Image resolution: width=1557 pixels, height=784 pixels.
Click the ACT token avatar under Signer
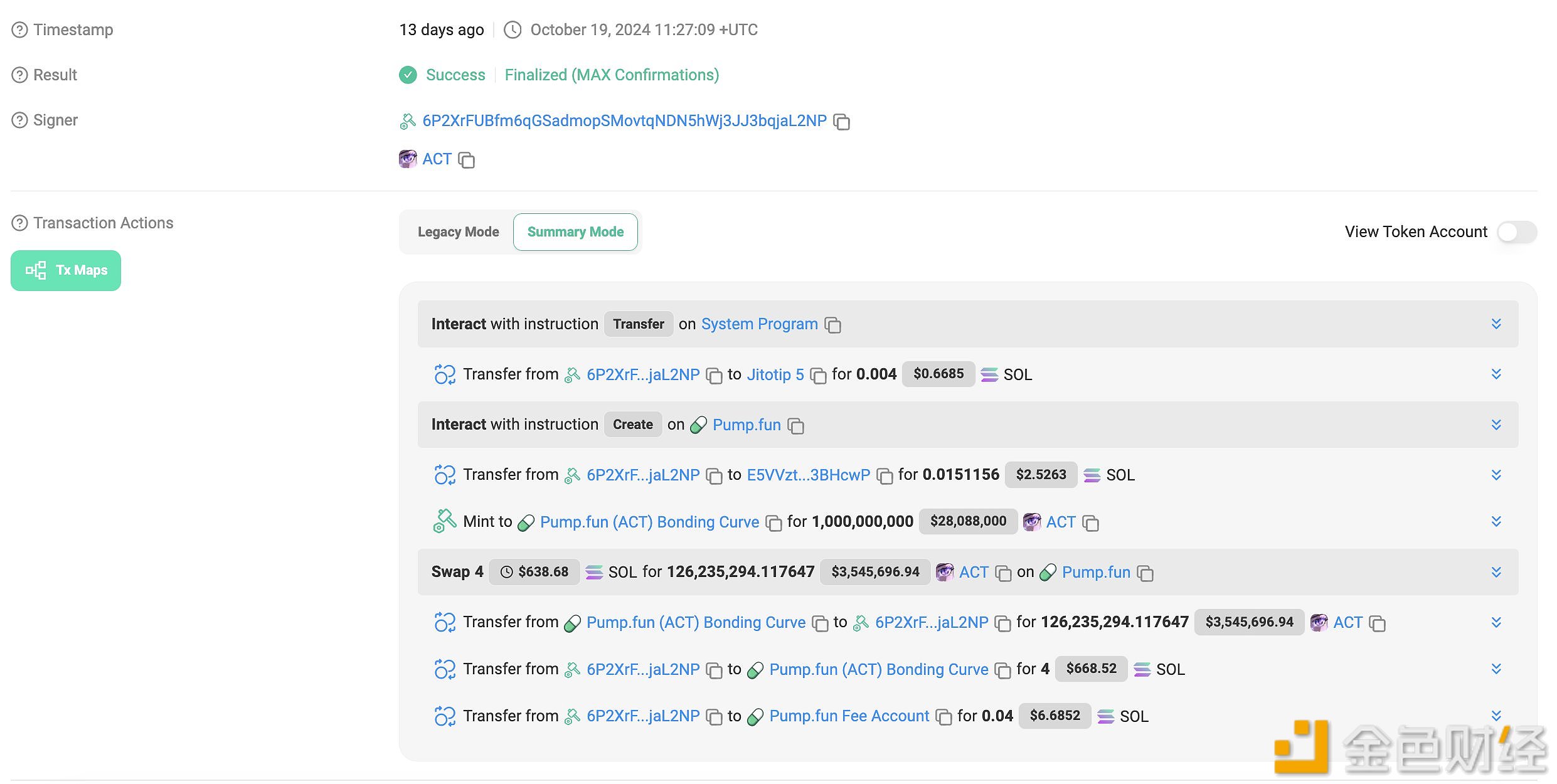[x=408, y=159]
